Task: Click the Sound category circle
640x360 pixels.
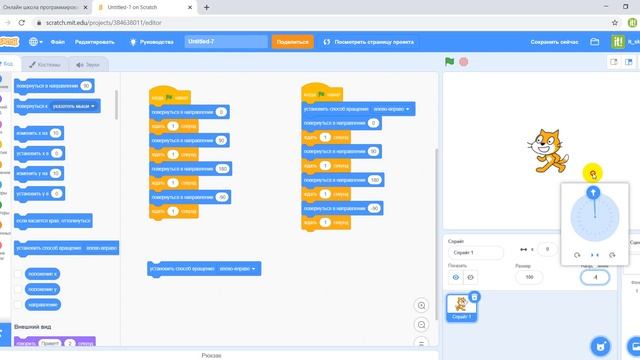Action: coord(1,124)
